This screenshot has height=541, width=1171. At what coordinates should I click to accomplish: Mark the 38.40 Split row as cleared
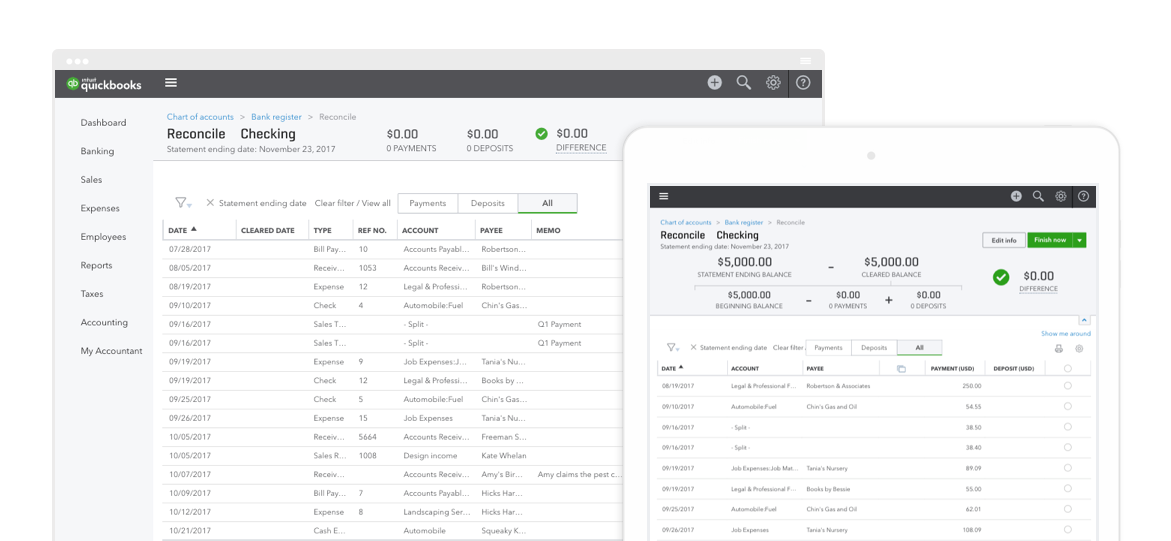coord(1067,448)
